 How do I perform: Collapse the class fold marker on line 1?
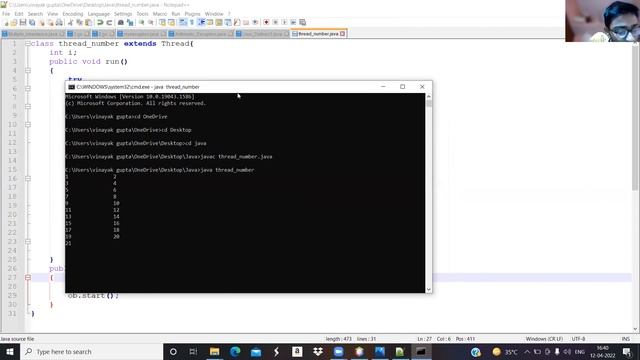(28, 44)
